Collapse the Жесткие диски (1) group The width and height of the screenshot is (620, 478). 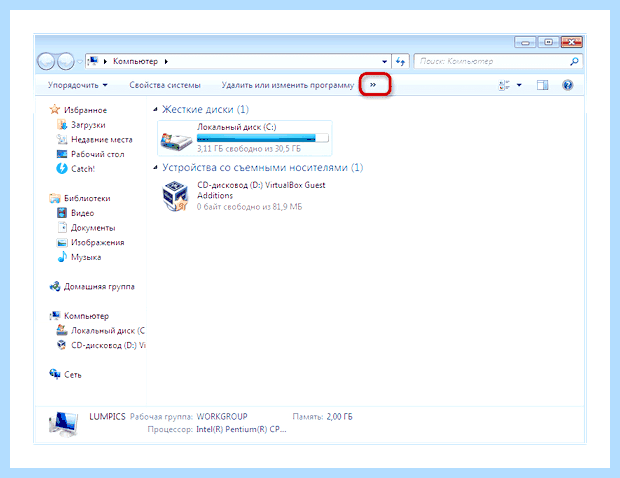[x=155, y=110]
